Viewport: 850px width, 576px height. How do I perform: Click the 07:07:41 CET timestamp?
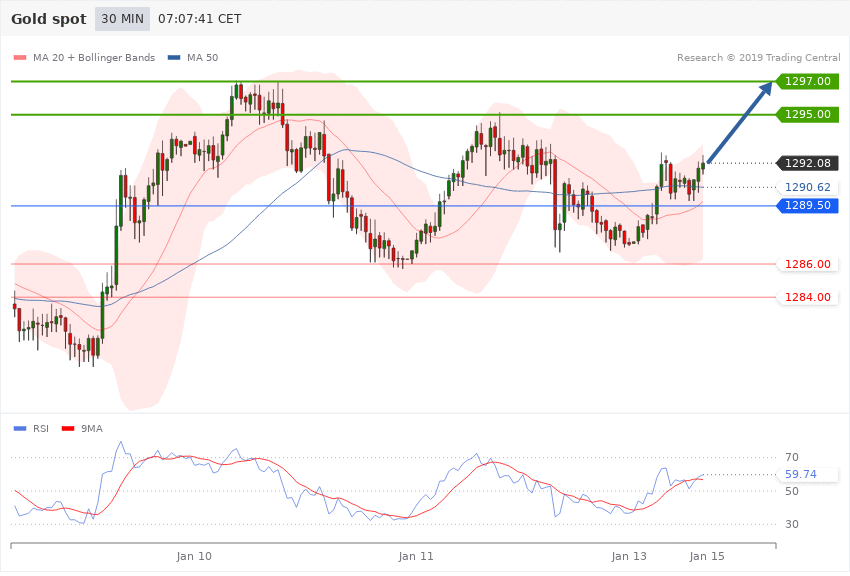[199, 19]
